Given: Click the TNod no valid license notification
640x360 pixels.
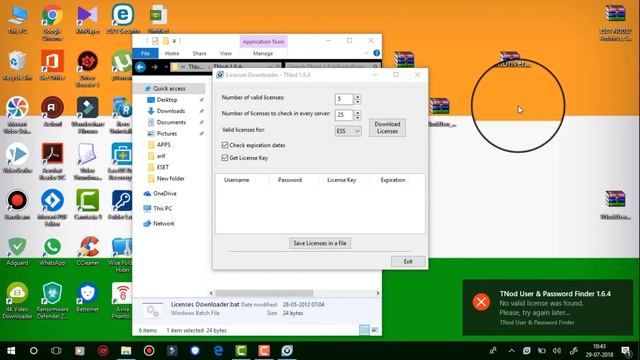Looking at the screenshot, I should [x=547, y=307].
